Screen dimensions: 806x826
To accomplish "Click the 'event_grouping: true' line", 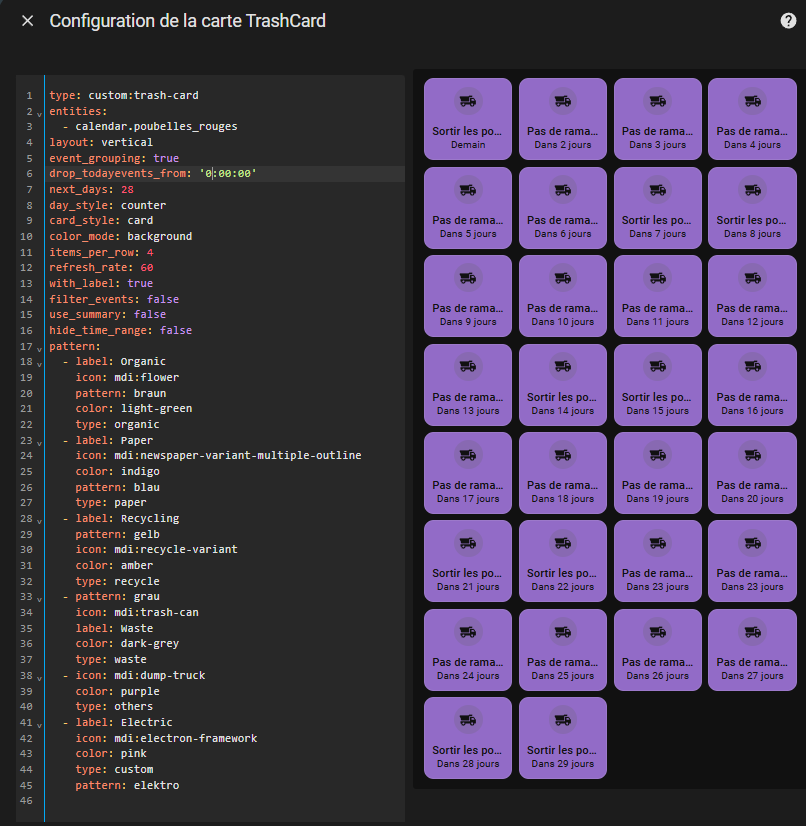I will [x=114, y=158].
